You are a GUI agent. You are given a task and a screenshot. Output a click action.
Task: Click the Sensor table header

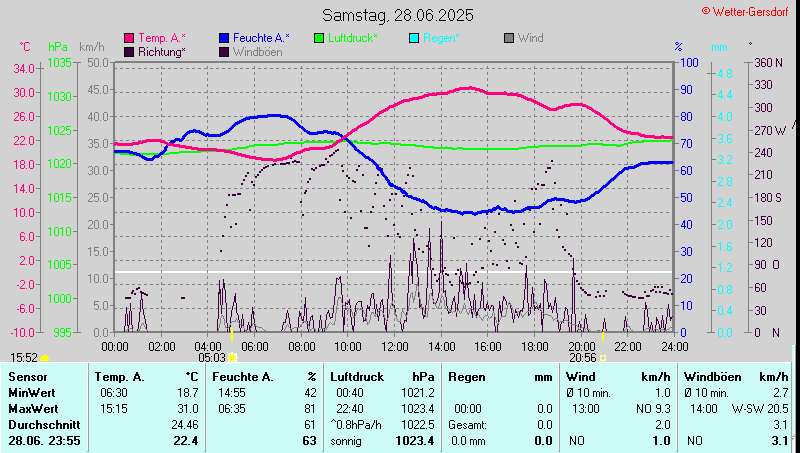pyautogui.click(x=28, y=377)
